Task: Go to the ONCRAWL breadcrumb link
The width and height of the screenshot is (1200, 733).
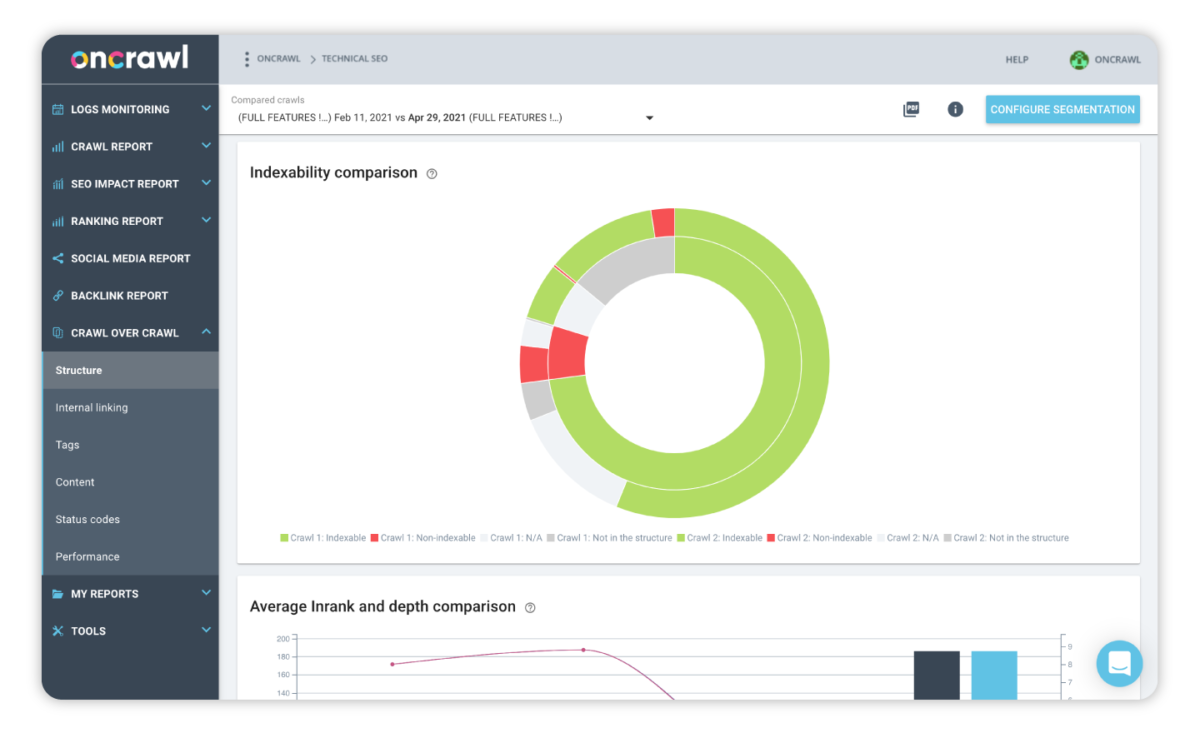Action: (279, 59)
